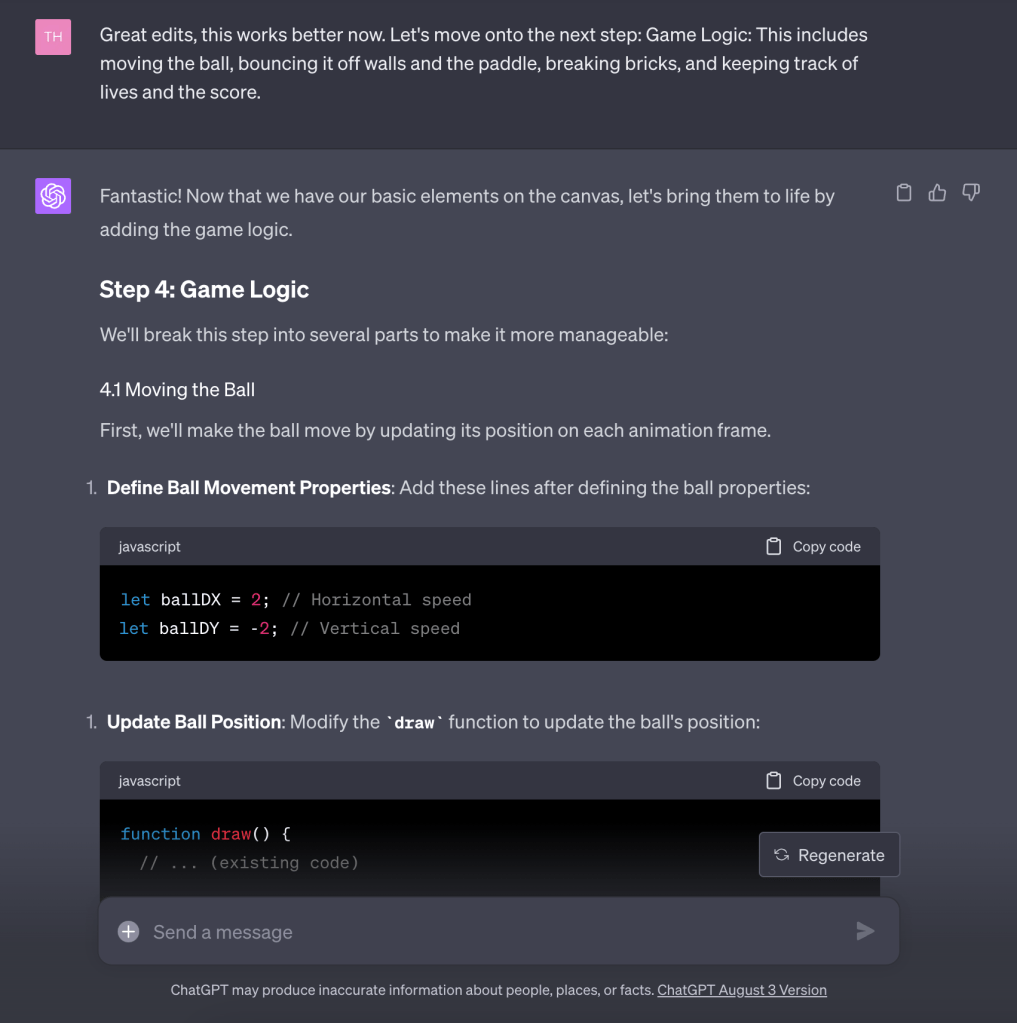Click the ChatGPT logo avatar
This screenshot has width=1017, height=1023.
click(x=53, y=196)
